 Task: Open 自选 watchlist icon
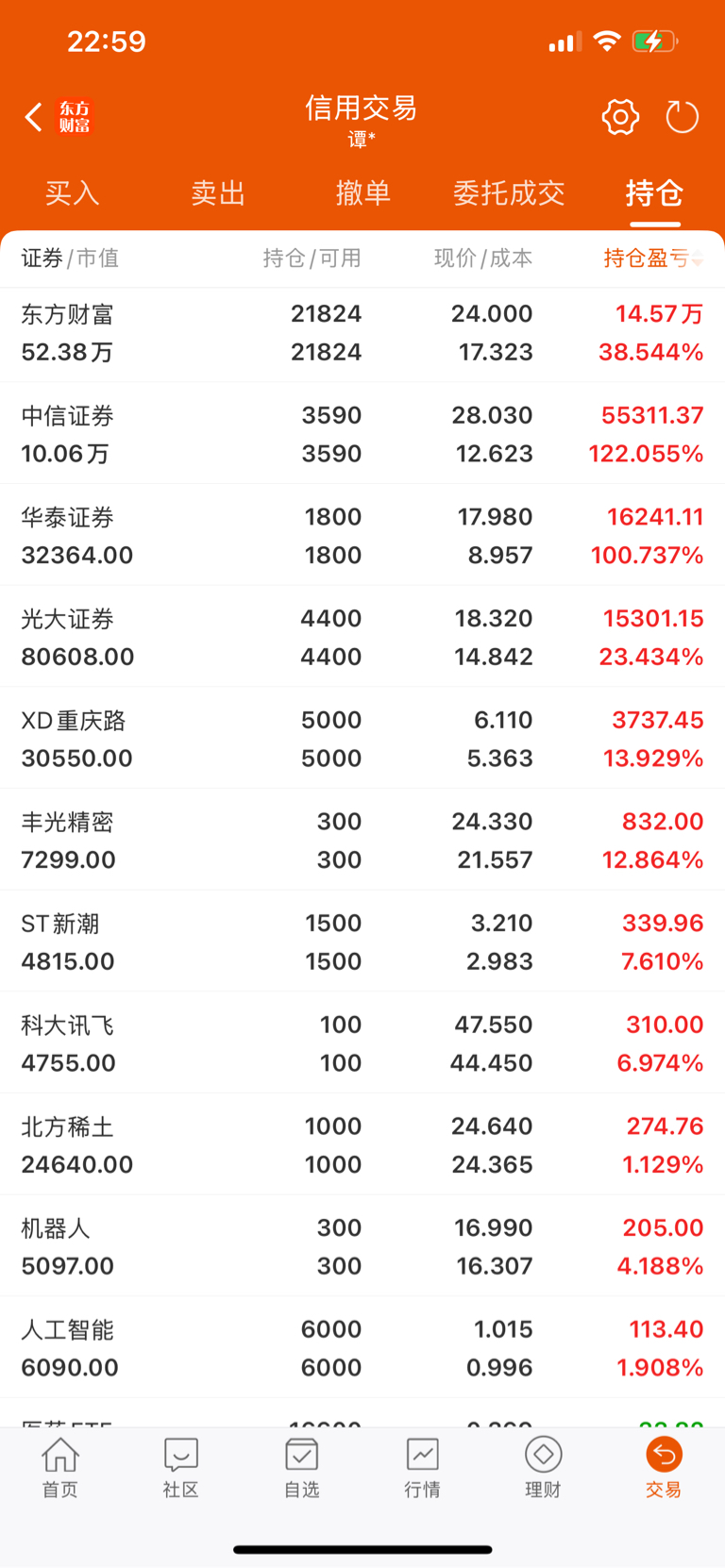pos(301,1456)
